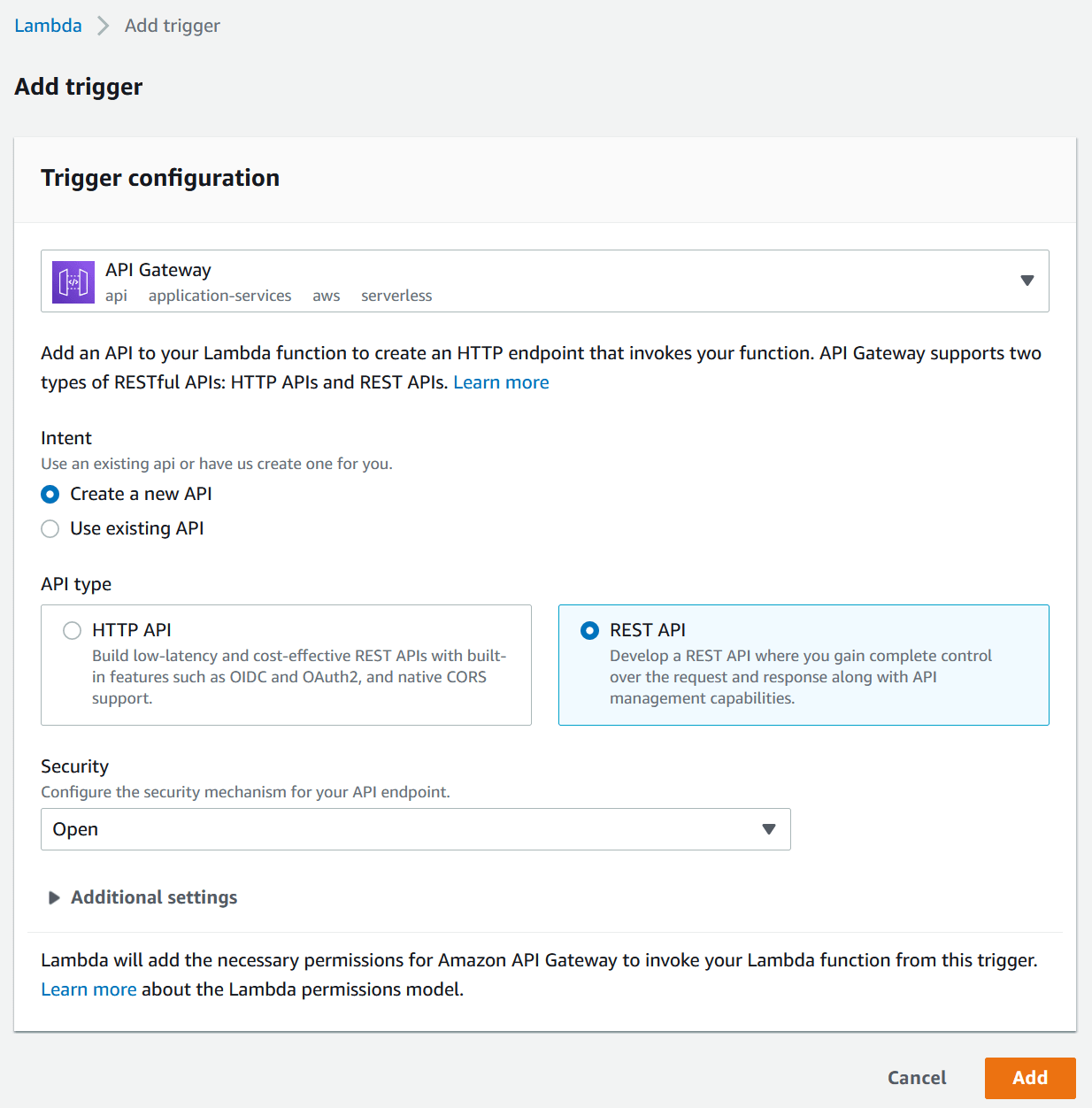
Task: Click the Security dropdown caret arrow
Action: point(768,829)
